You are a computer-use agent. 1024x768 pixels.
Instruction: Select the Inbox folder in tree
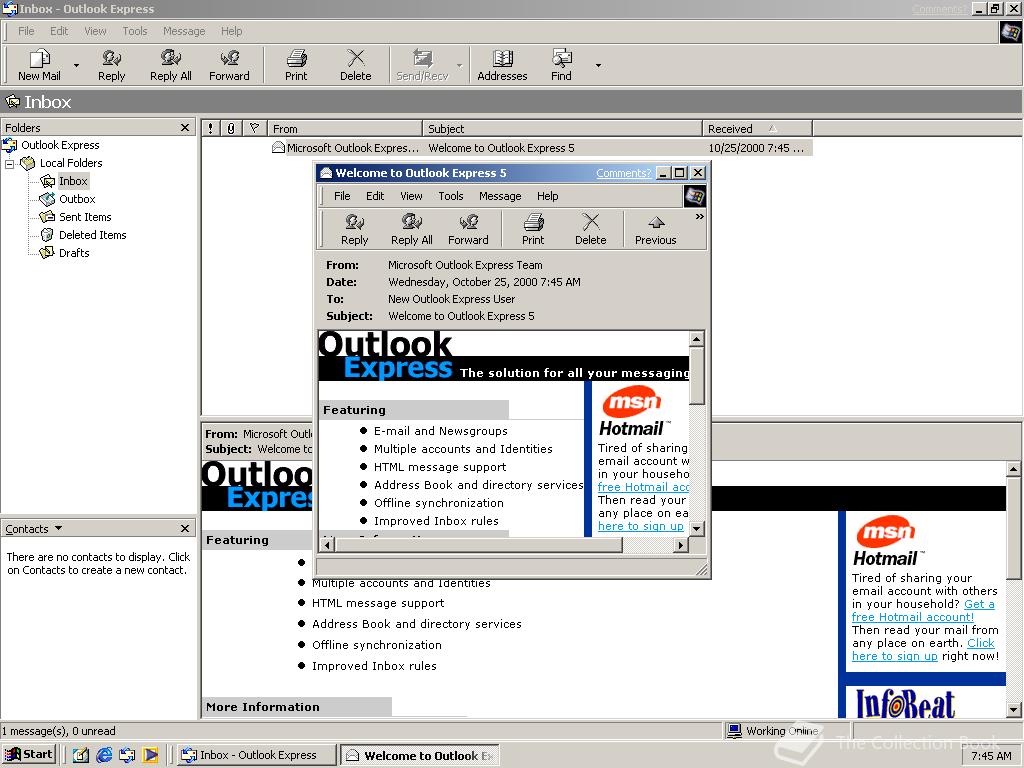(x=72, y=181)
